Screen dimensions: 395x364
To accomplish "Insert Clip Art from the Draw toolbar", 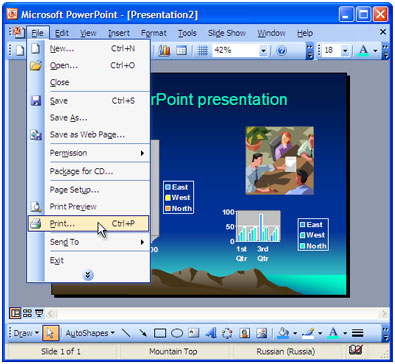I will [245, 333].
